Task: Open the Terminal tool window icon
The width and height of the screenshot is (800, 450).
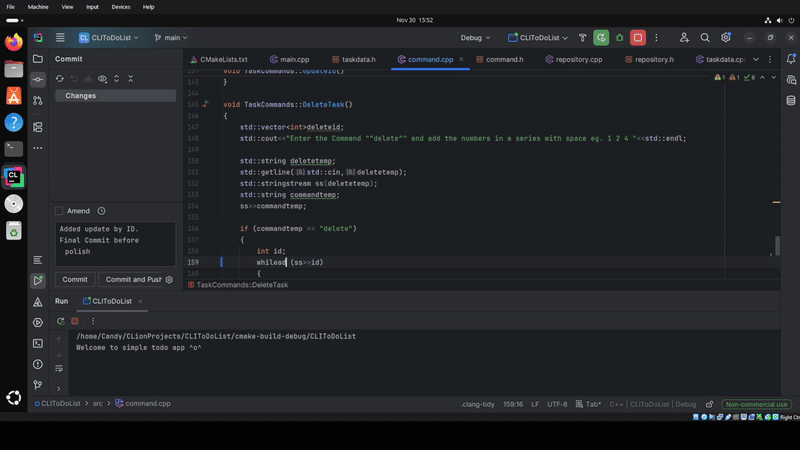Action: pyautogui.click(x=37, y=343)
